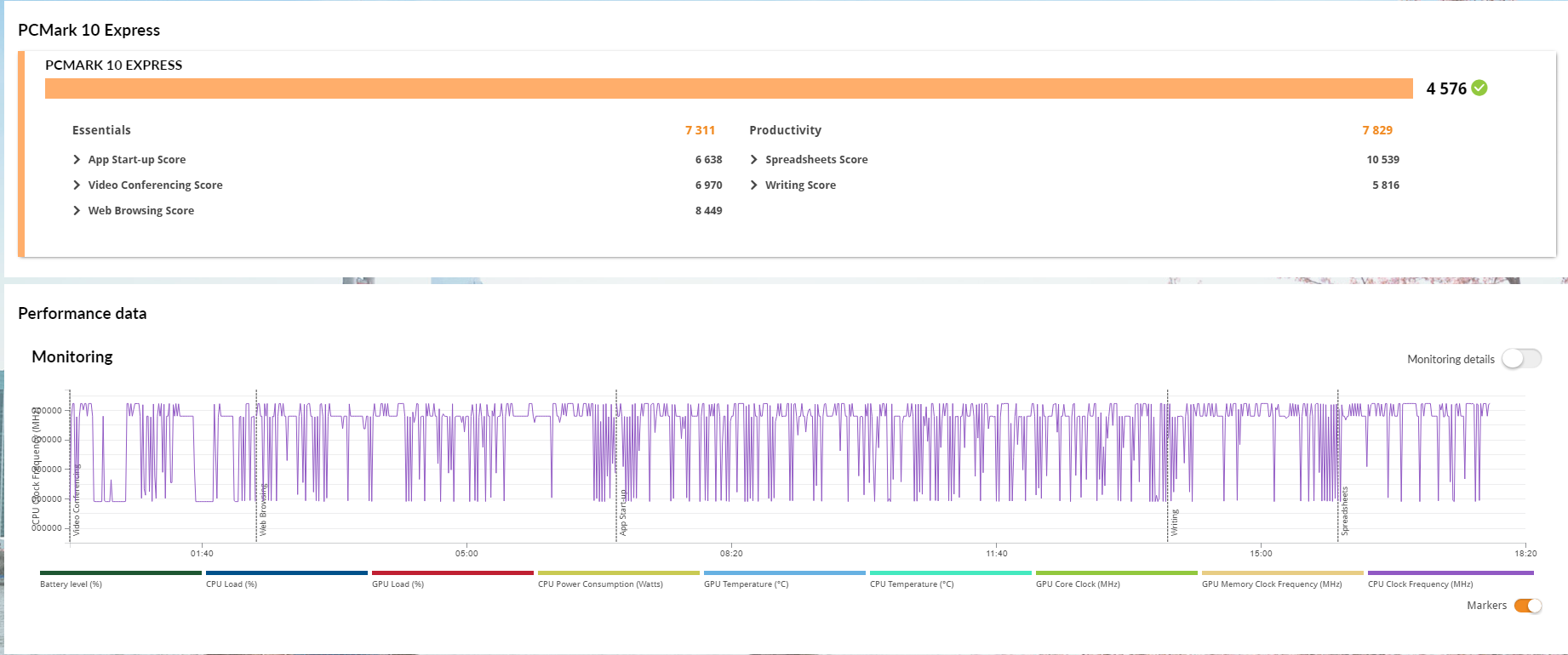This screenshot has height=655, width=1568.
Task: Select the Spreadsheets chart marker
Action: coord(1345,511)
